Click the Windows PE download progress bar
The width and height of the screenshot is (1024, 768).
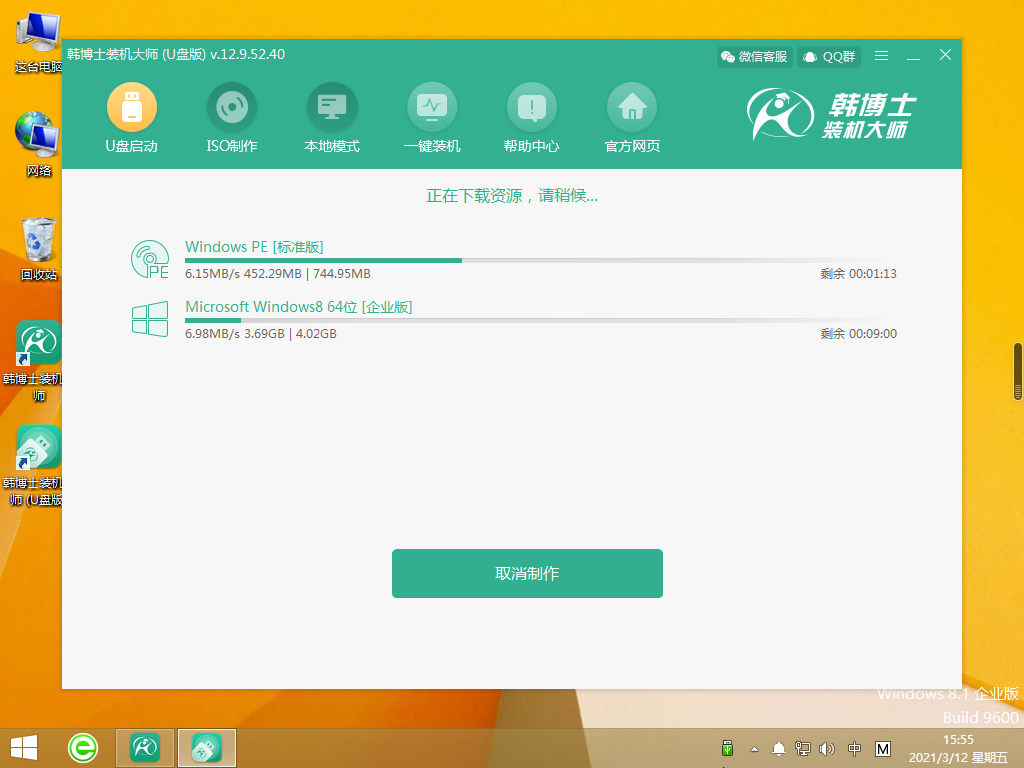(540, 260)
